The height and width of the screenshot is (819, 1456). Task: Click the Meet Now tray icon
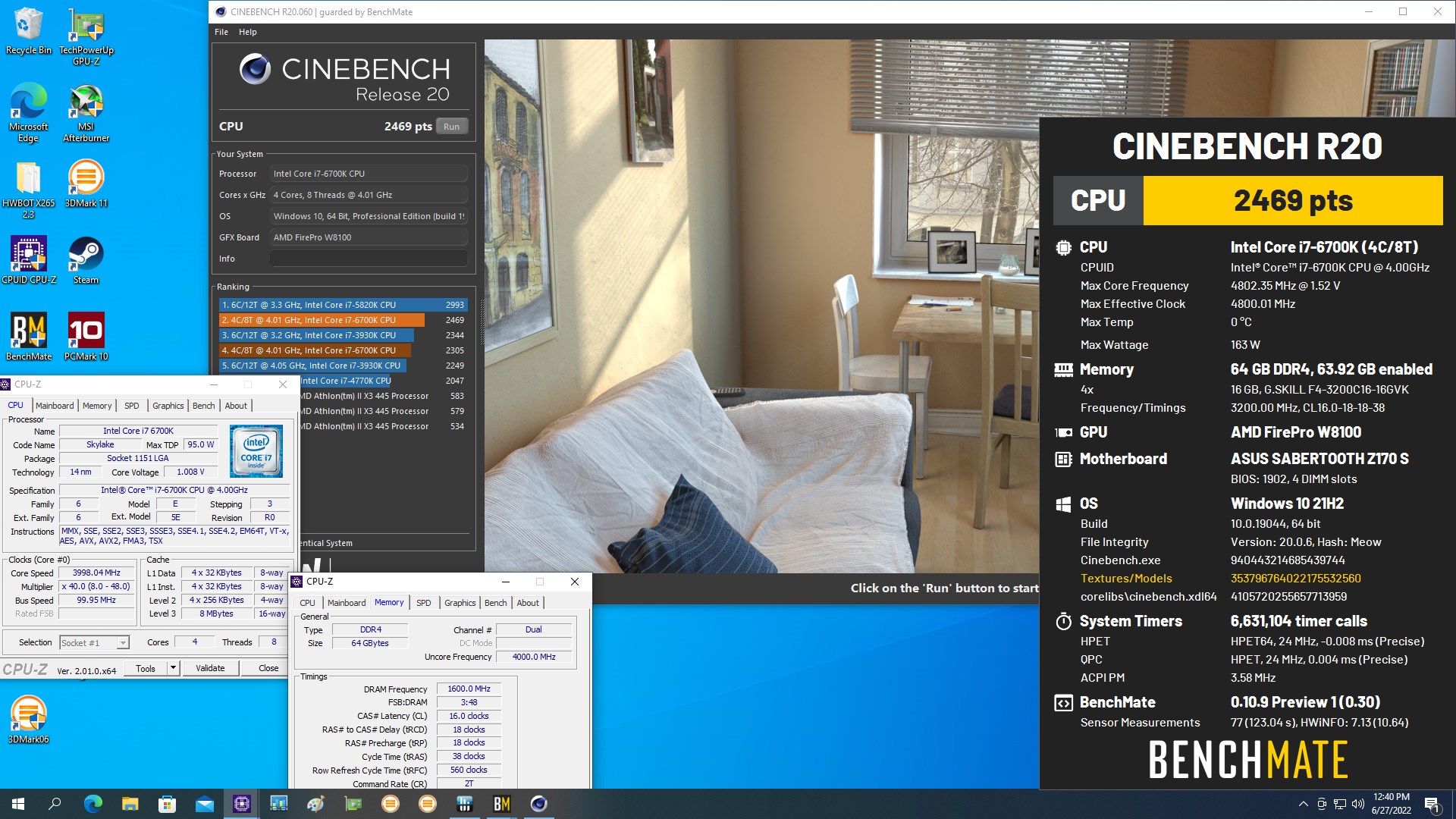(1321, 804)
